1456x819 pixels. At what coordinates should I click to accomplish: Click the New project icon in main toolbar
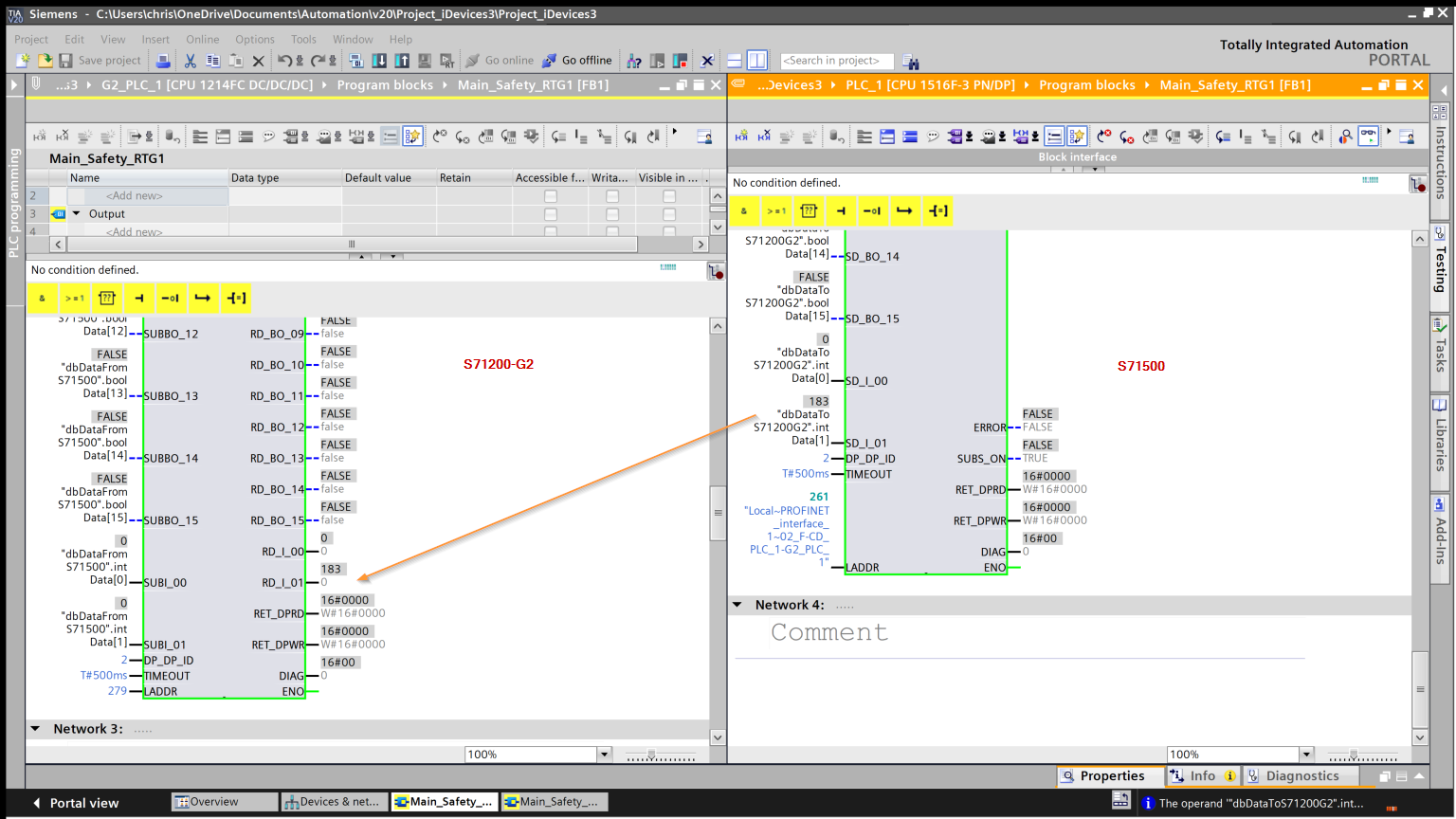[x=23, y=61]
